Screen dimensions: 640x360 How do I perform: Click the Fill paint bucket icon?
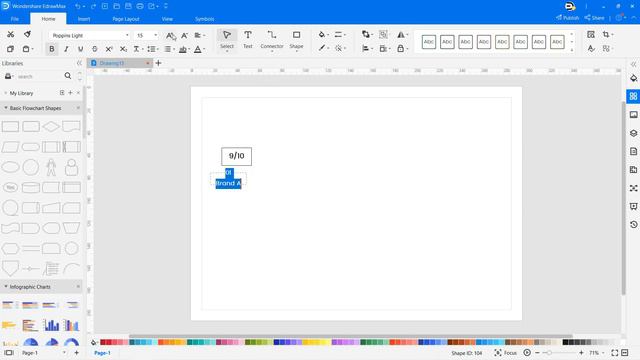tap(322, 35)
